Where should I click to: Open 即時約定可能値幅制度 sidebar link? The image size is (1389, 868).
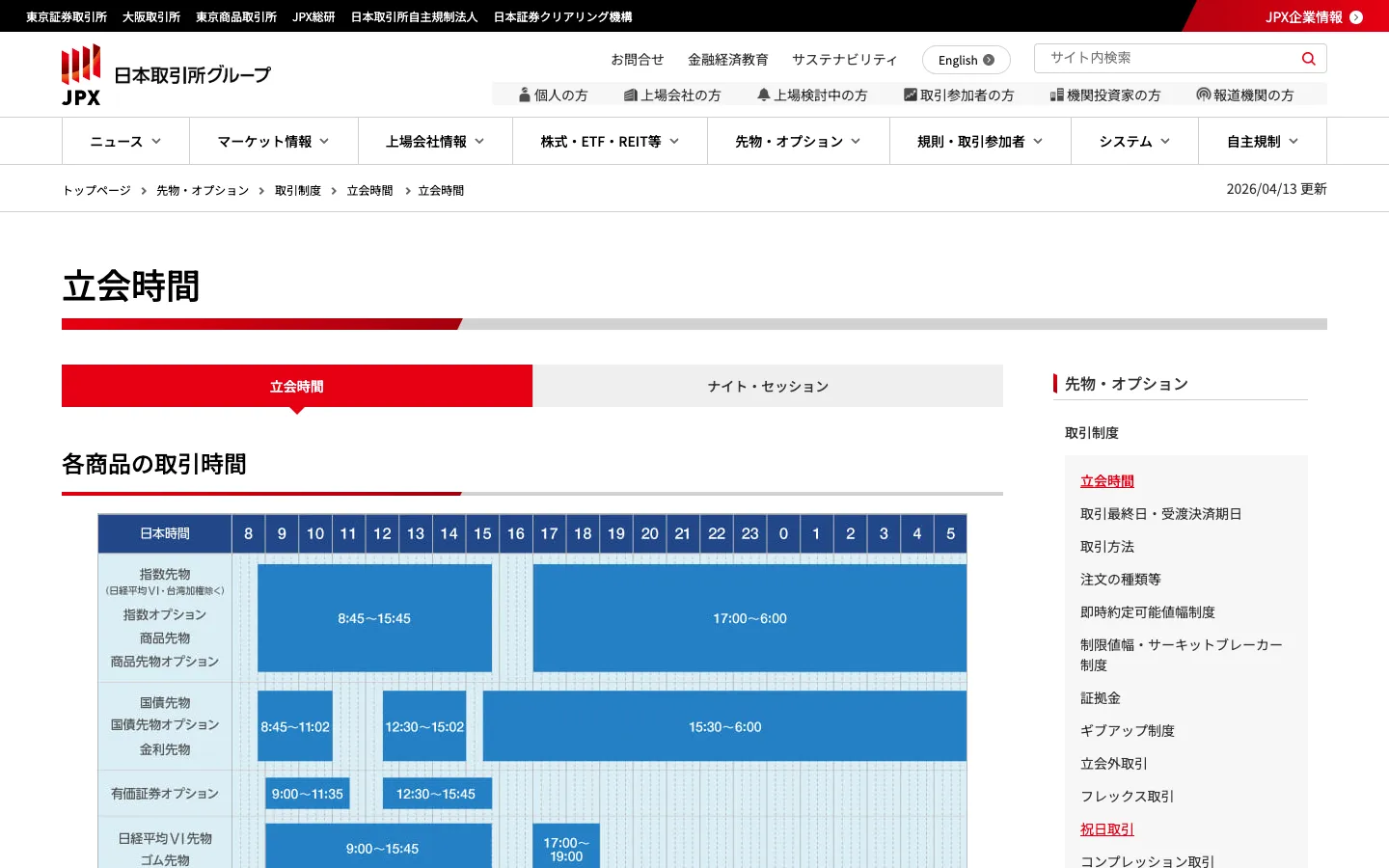1148,612
